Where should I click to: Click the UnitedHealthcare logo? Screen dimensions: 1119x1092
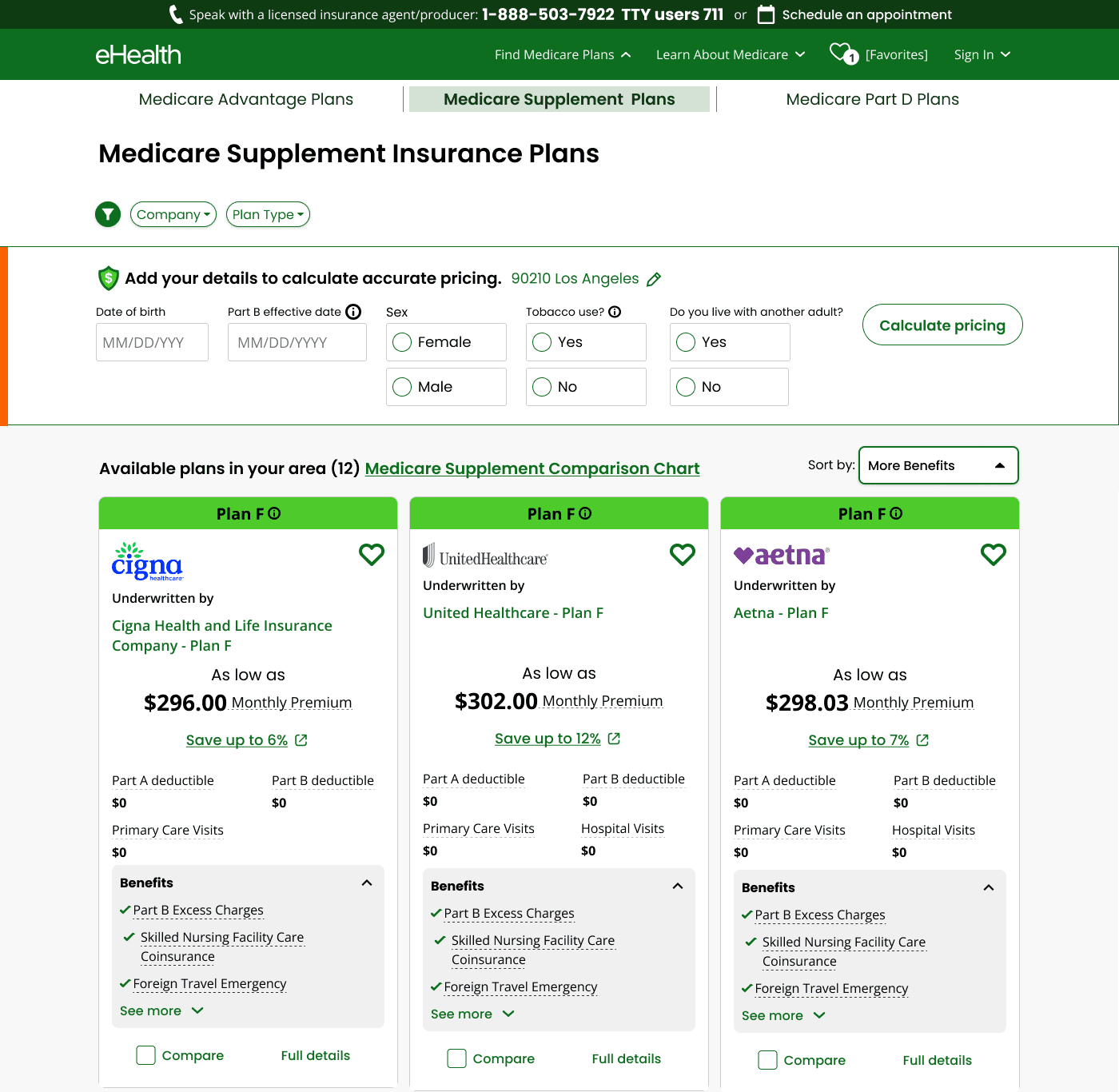[485, 556]
